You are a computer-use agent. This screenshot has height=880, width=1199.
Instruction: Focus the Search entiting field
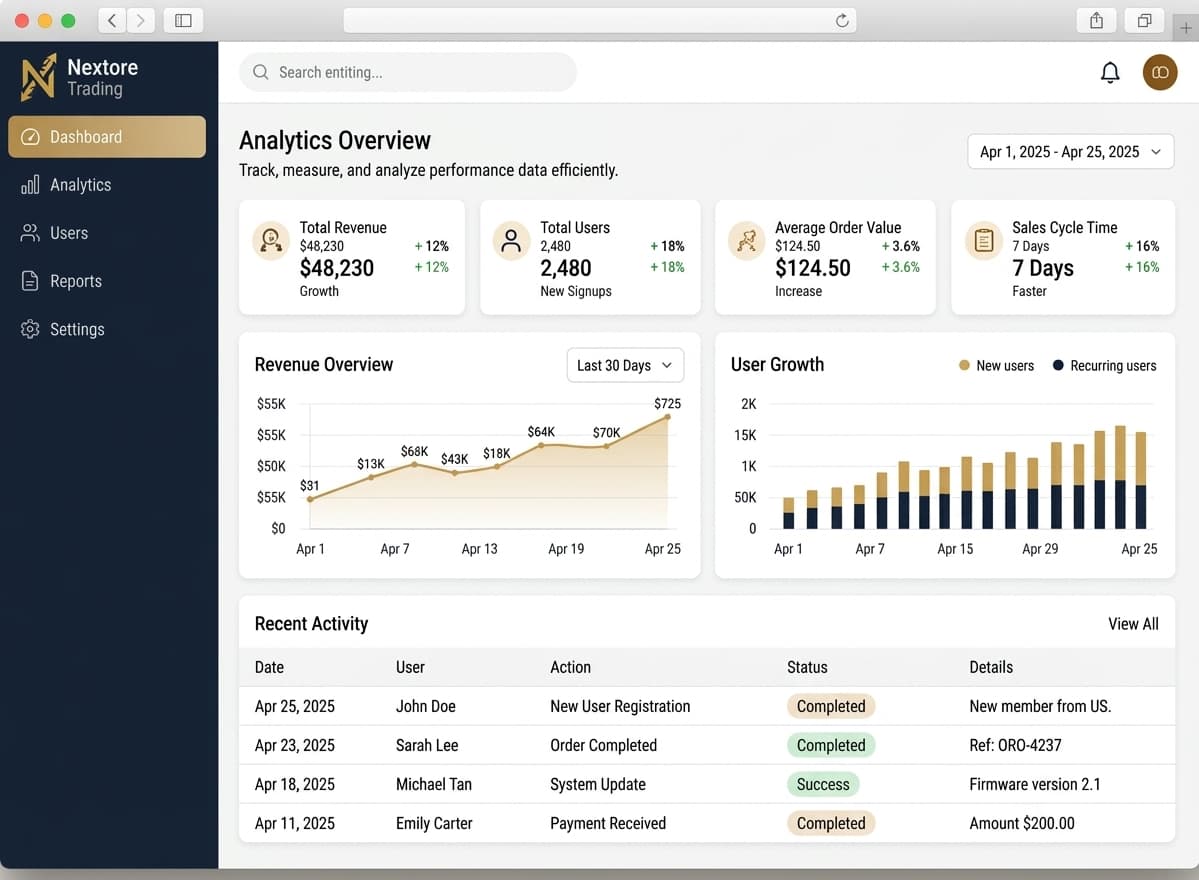tap(408, 72)
